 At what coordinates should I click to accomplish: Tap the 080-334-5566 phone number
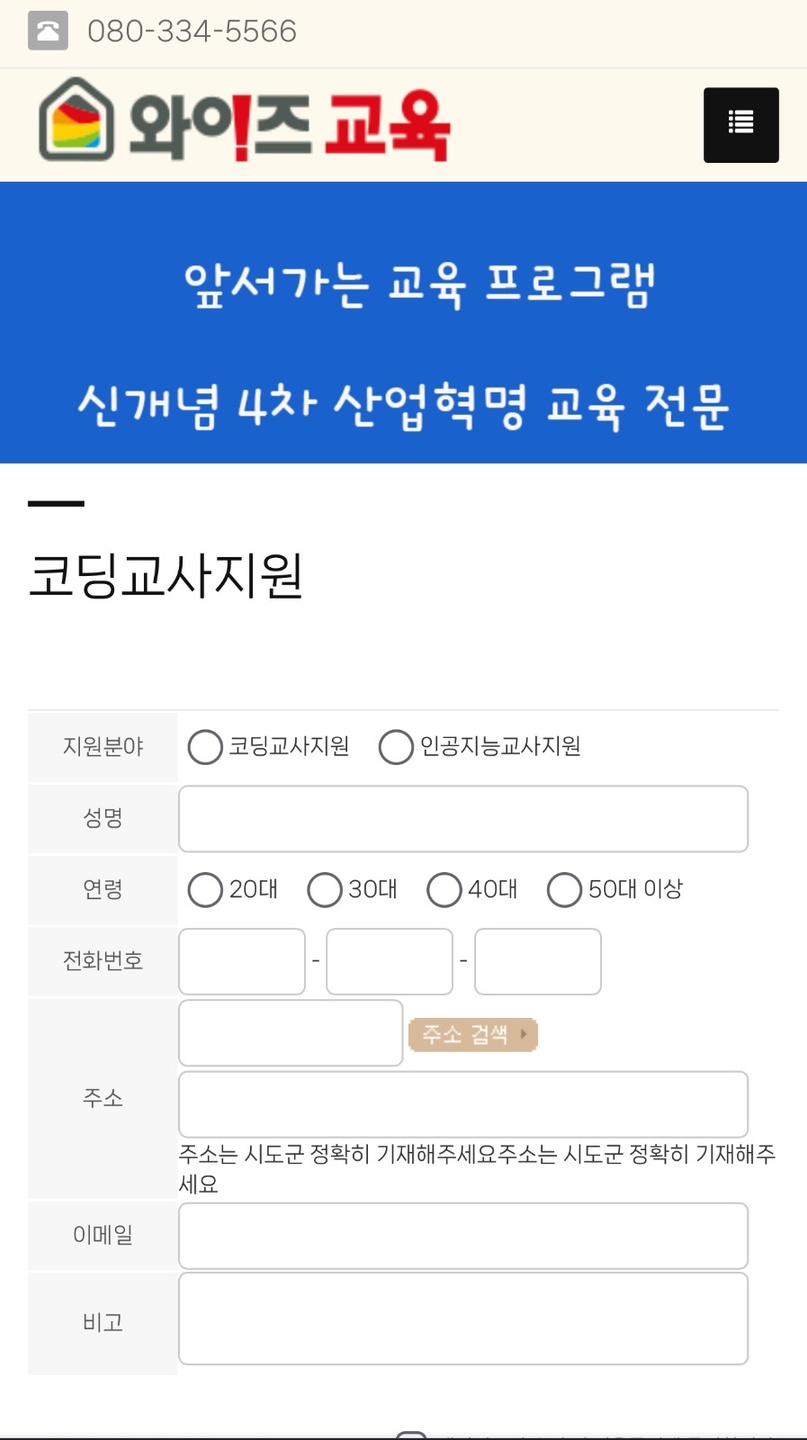click(x=192, y=31)
